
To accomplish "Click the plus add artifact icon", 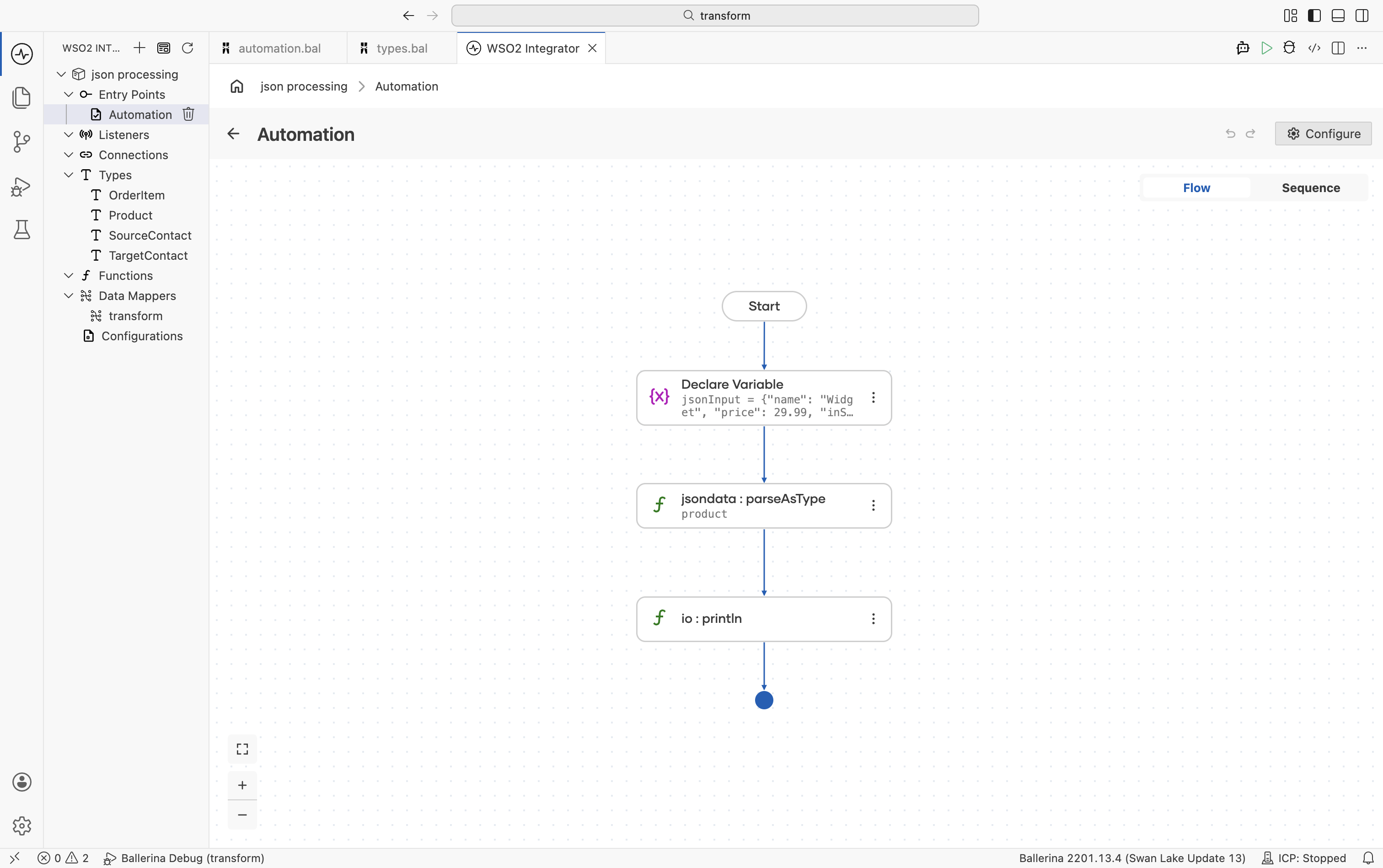I will (139, 48).
